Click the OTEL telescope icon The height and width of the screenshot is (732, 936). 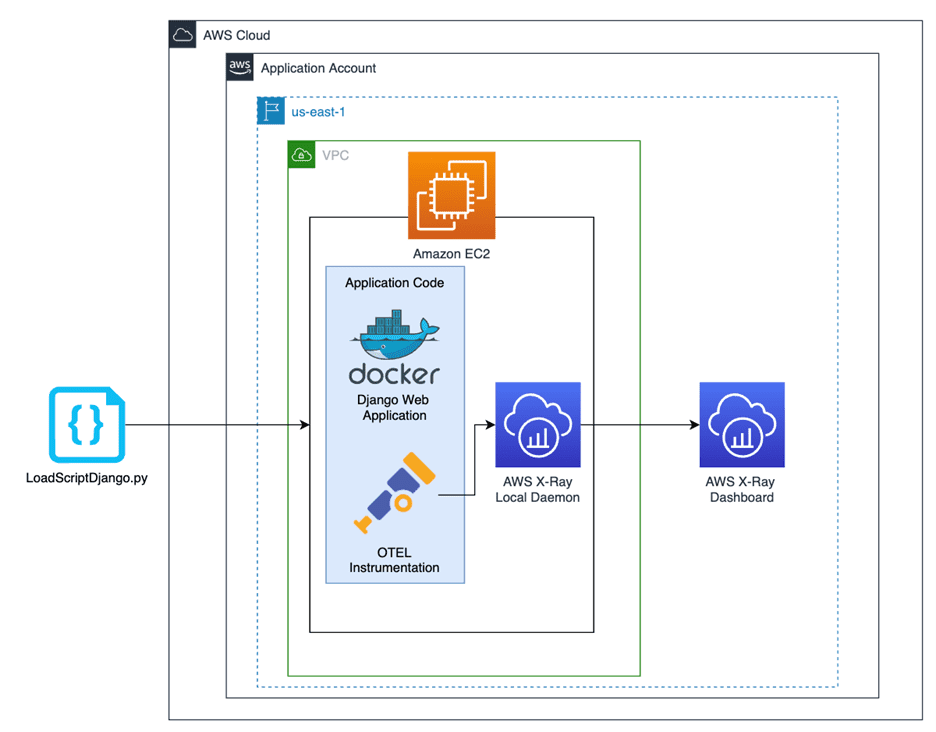tap(395, 493)
